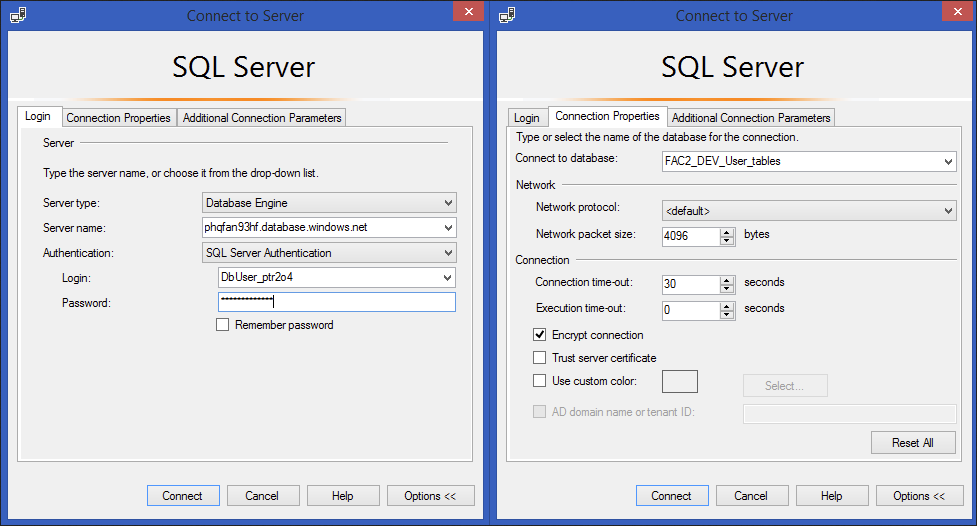This screenshot has height=526, width=977.
Task: Open the Server type dropdown
Action: pyautogui.click(x=448, y=203)
